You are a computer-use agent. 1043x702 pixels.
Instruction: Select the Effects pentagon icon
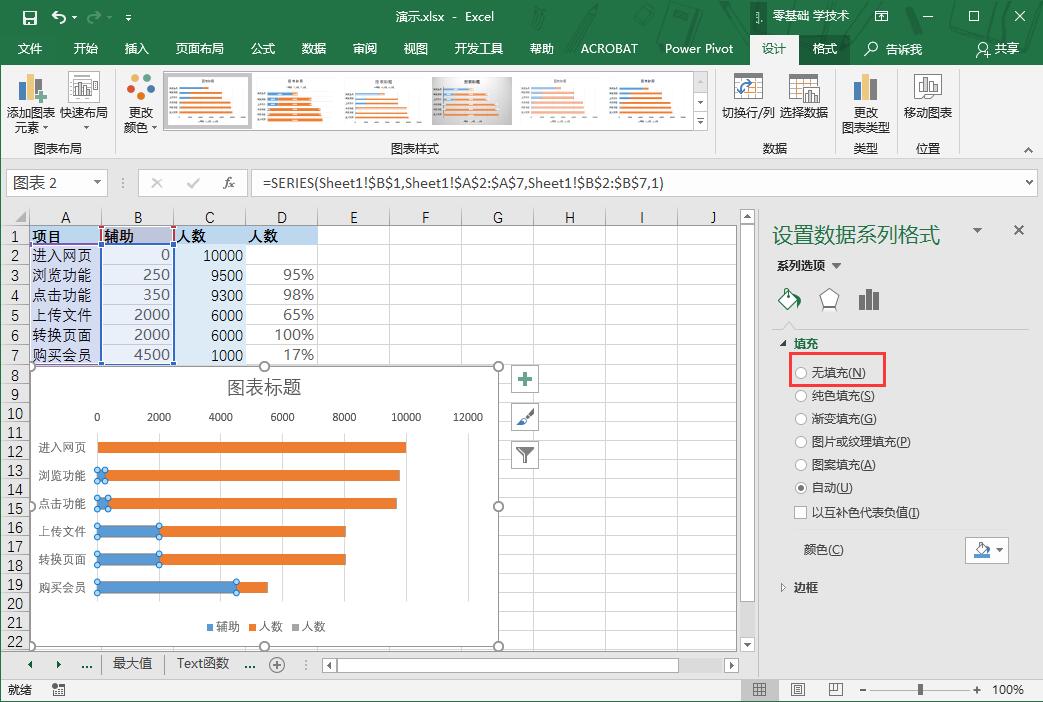829,300
